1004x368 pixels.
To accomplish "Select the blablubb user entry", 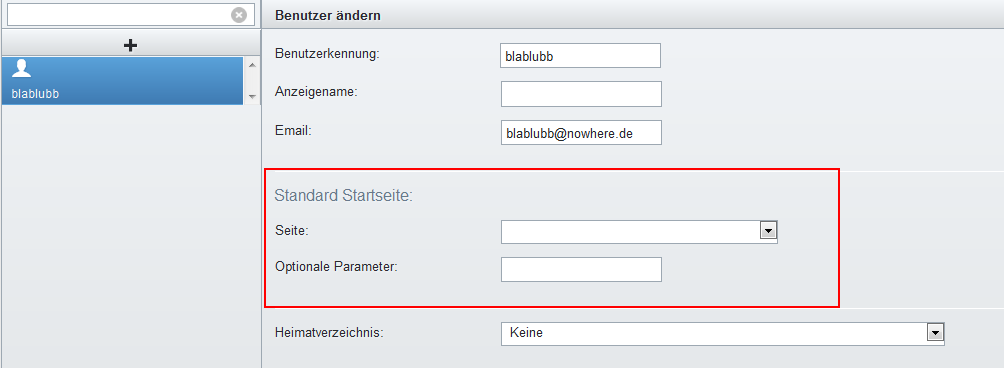I will [122, 81].
